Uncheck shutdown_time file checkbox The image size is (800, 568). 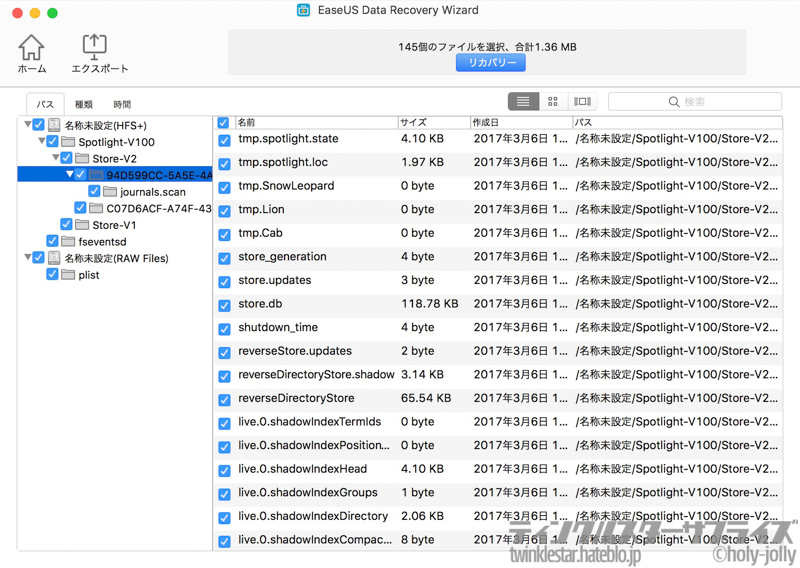tap(224, 329)
